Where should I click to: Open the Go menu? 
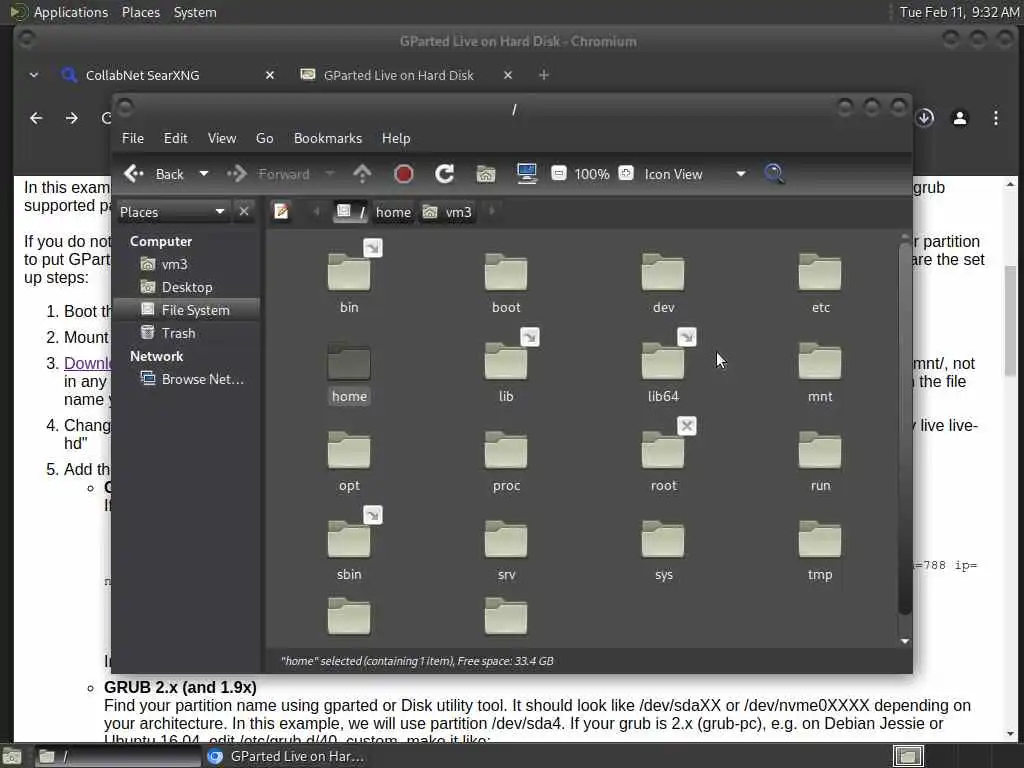(264, 138)
